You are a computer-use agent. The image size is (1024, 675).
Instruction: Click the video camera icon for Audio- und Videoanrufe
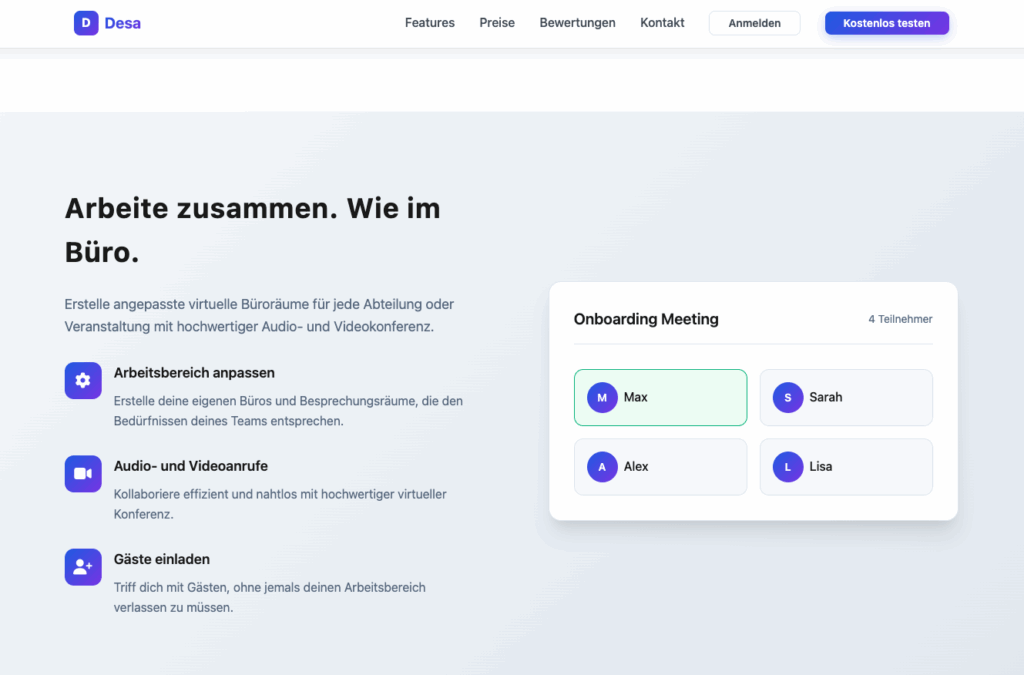point(83,474)
